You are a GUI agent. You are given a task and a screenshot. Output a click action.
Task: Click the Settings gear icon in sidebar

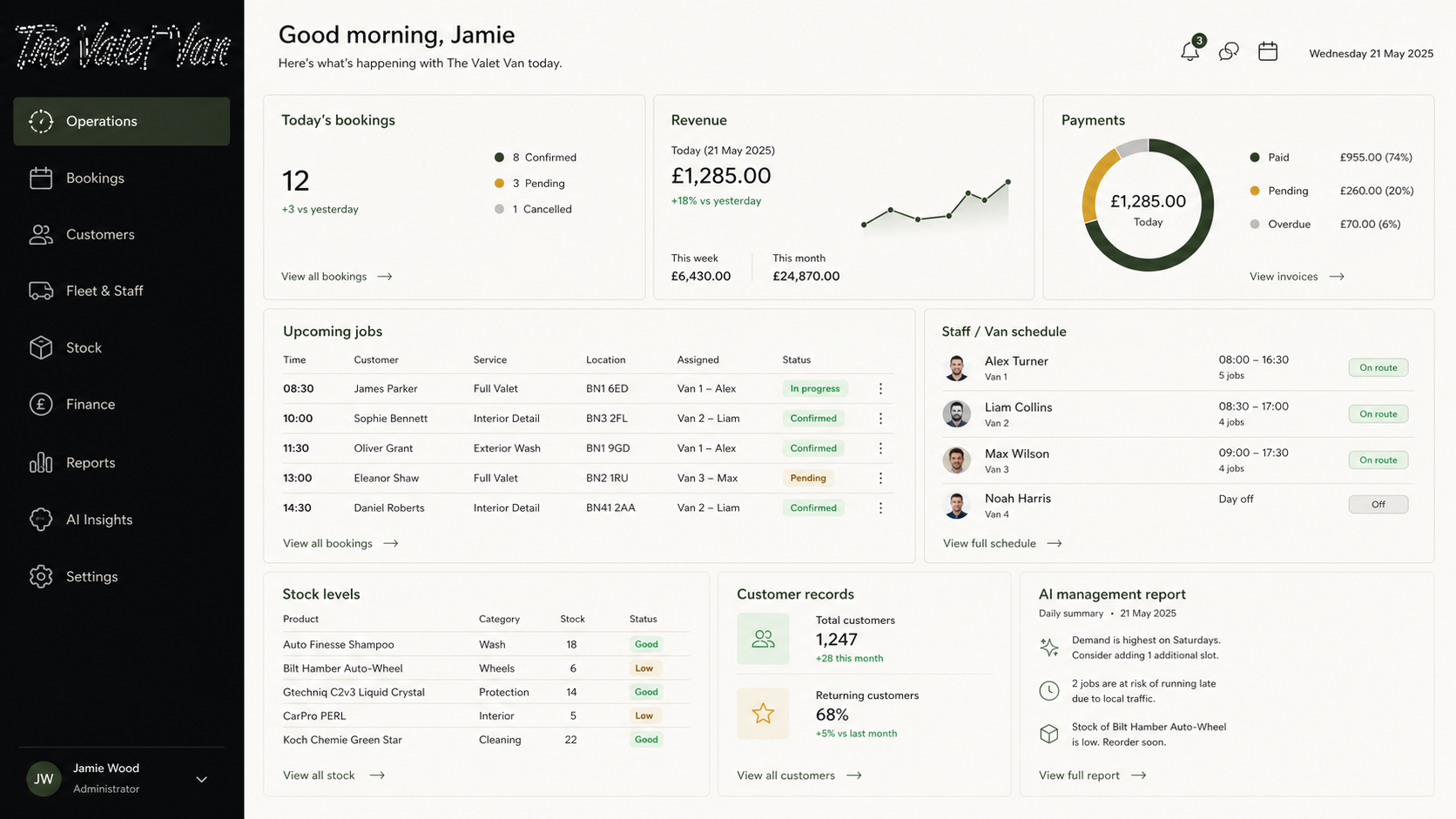click(x=41, y=576)
